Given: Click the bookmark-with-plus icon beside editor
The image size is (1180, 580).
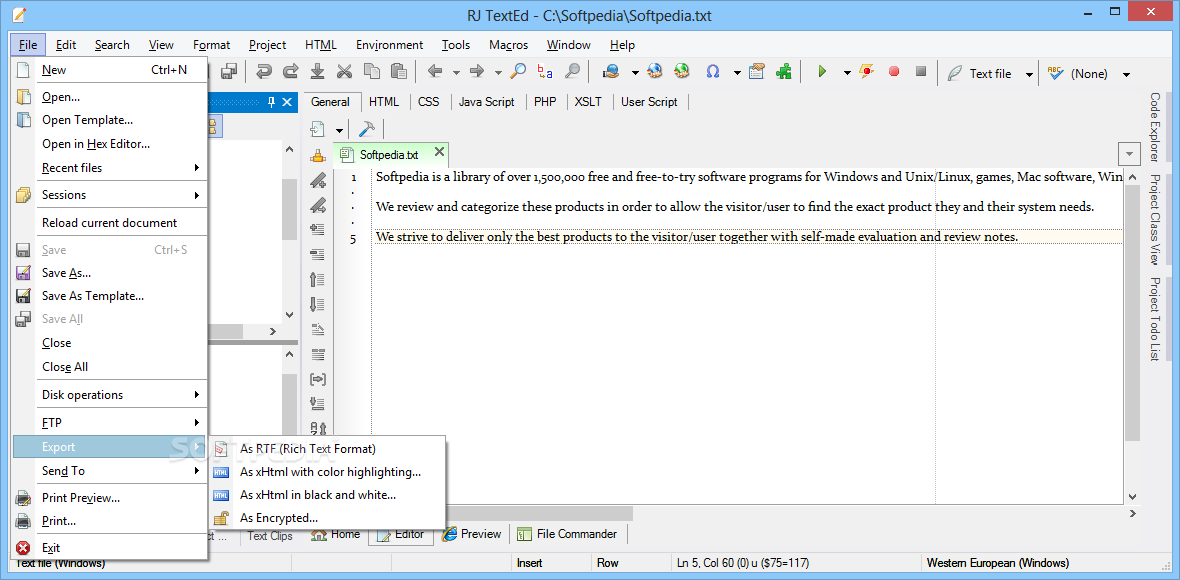Looking at the screenshot, I should coord(318,181).
